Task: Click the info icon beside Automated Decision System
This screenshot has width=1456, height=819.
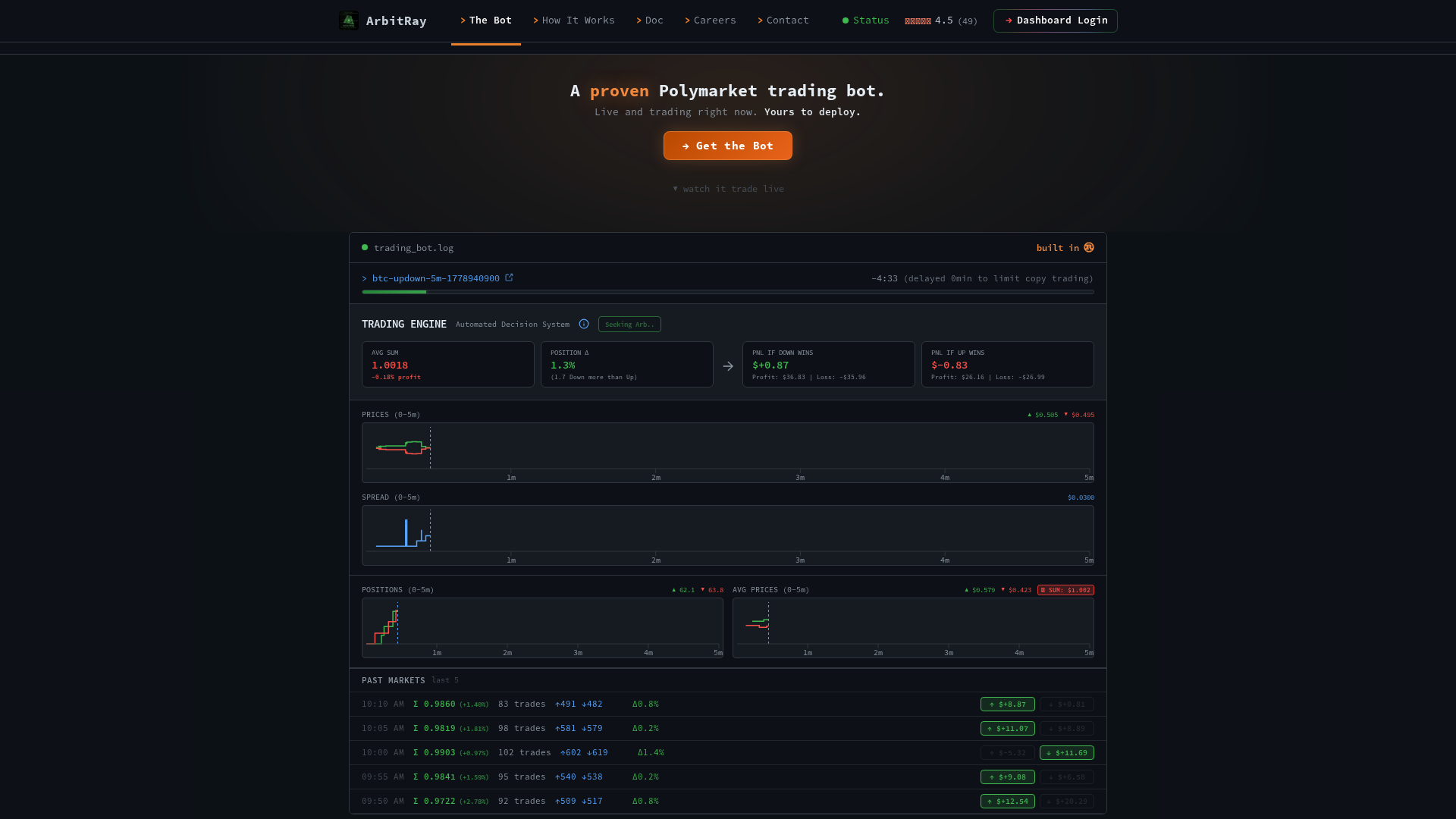Action: tap(584, 324)
